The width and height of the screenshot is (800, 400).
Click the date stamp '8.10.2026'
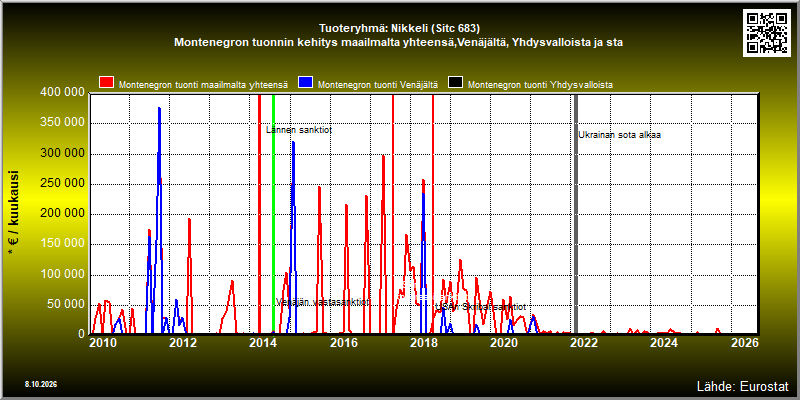pos(41,384)
